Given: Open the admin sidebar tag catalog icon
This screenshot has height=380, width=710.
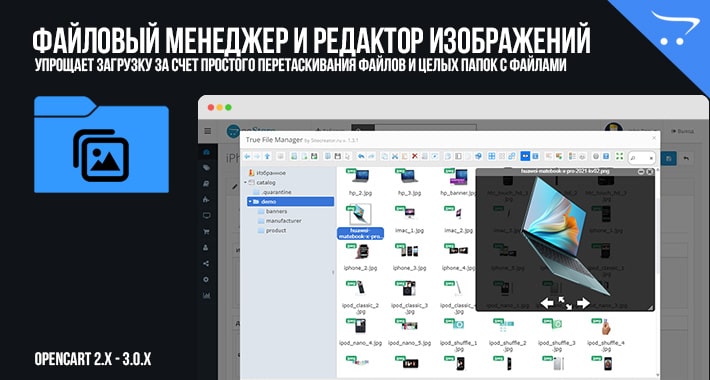Looking at the screenshot, I should click(206, 168).
